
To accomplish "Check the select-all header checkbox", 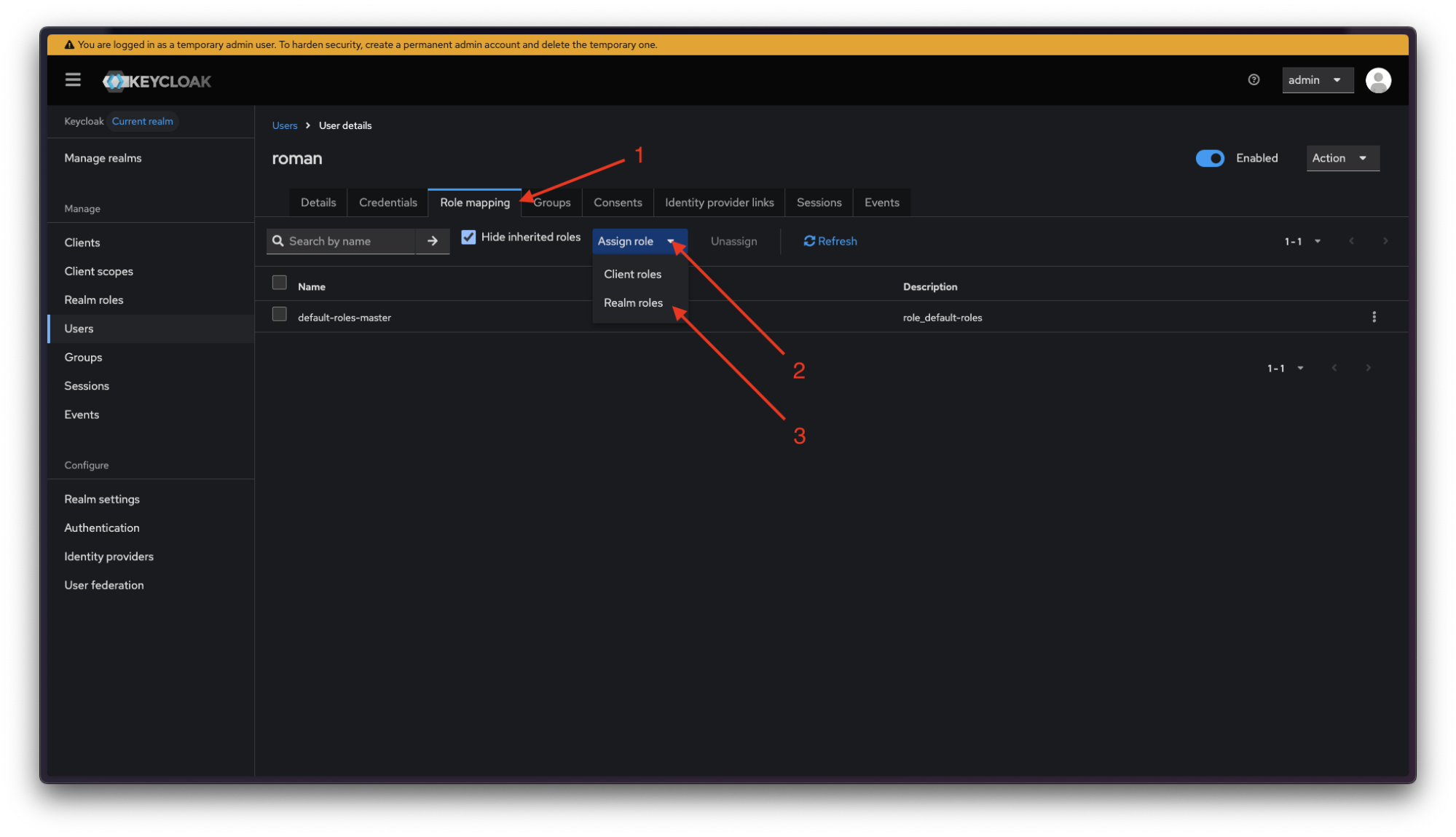I will click(x=279, y=283).
